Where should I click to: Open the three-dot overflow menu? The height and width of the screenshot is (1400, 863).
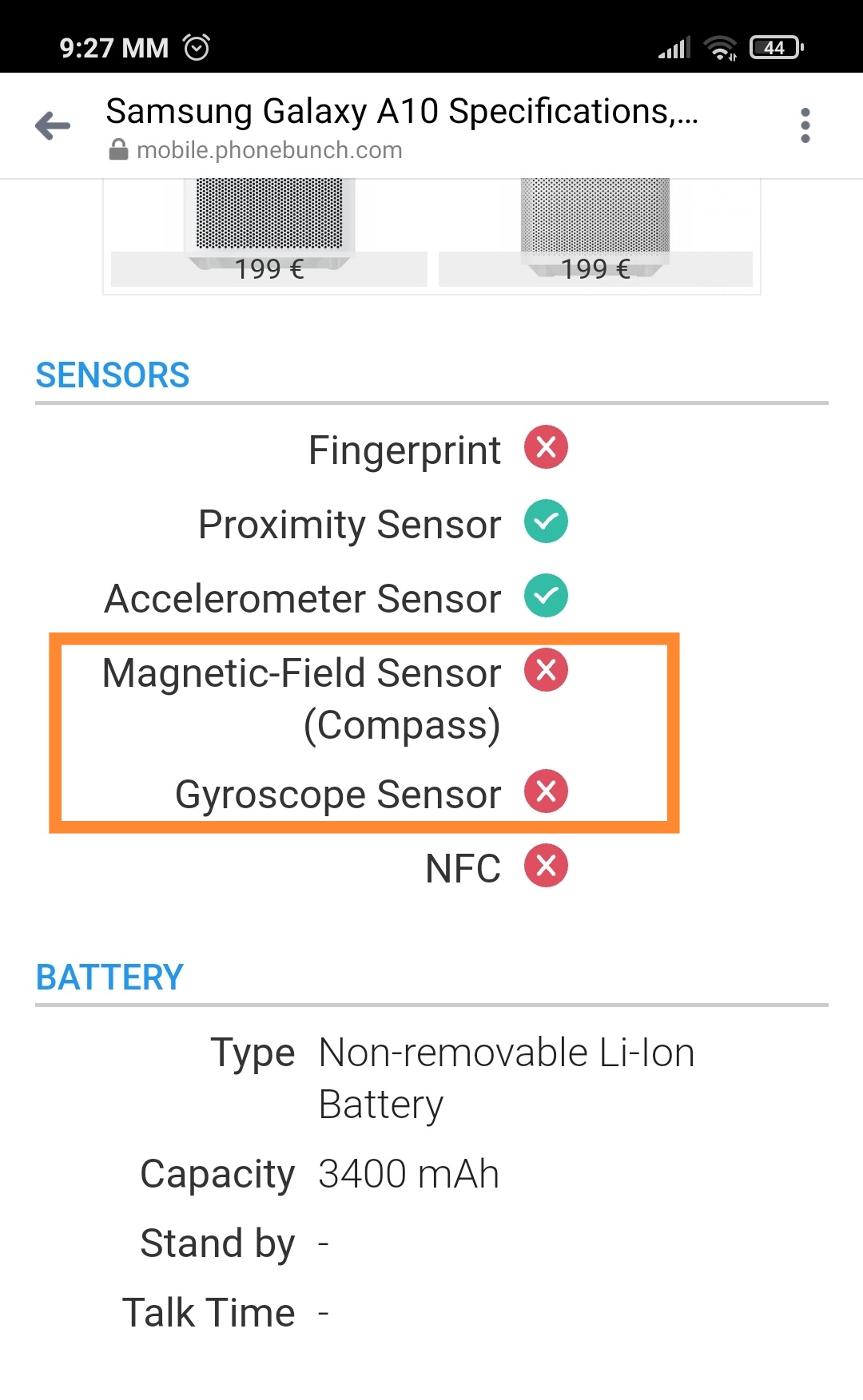click(x=805, y=125)
